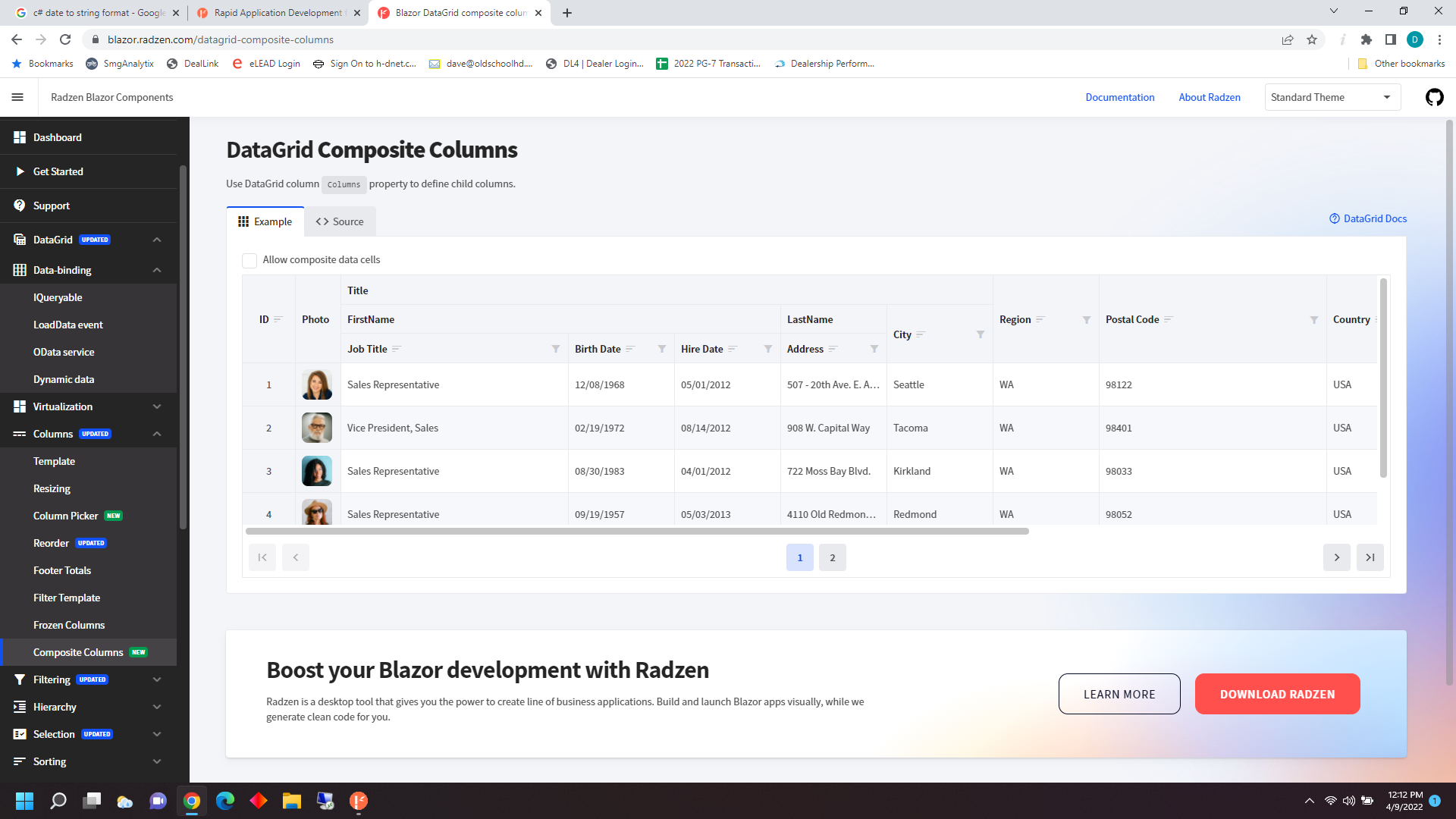Open the browser extensions puzzle icon
The image size is (1456, 819).
point(1367,39)
